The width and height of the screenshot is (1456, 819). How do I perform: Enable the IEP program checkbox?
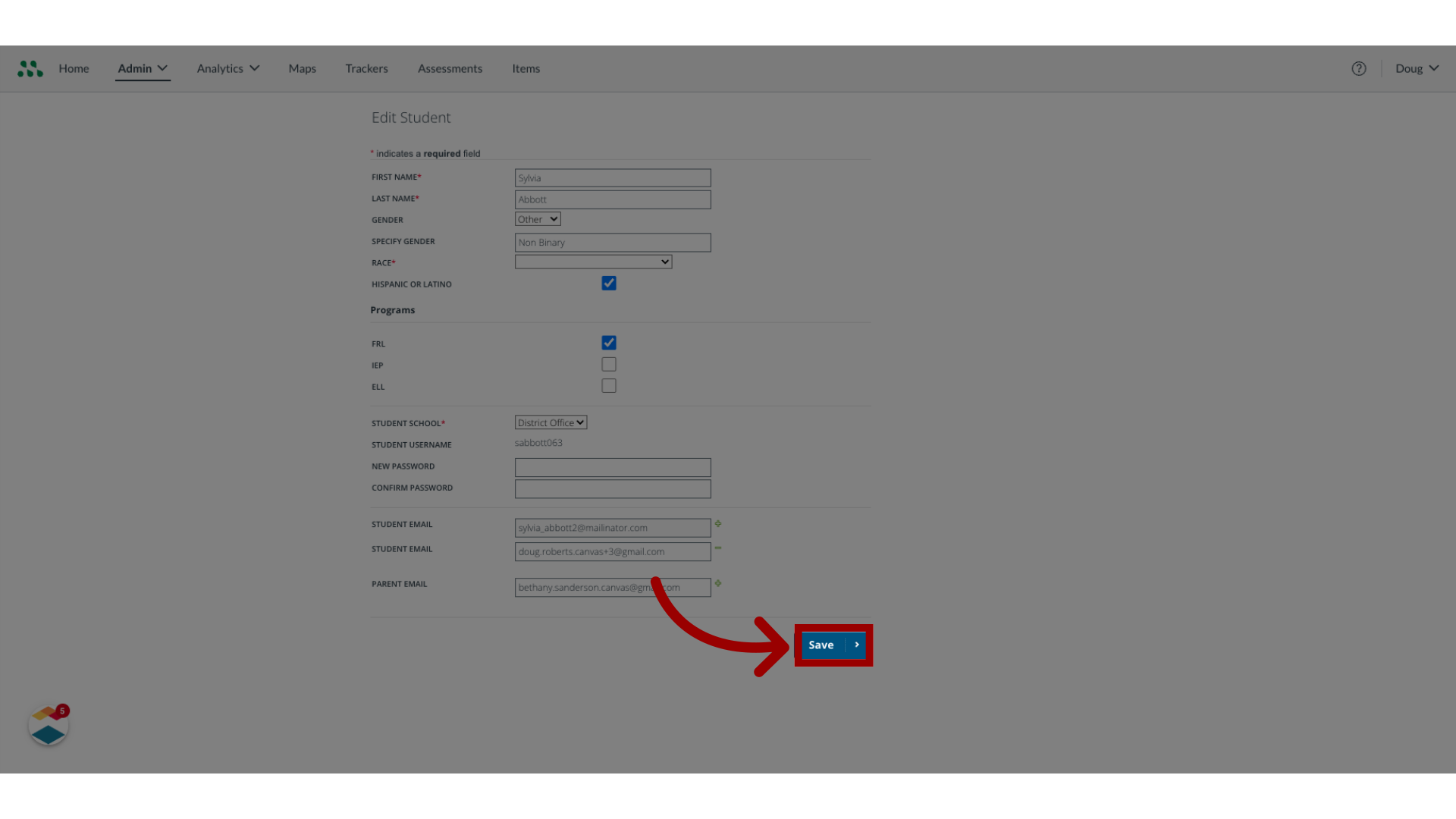pos(609,364)
